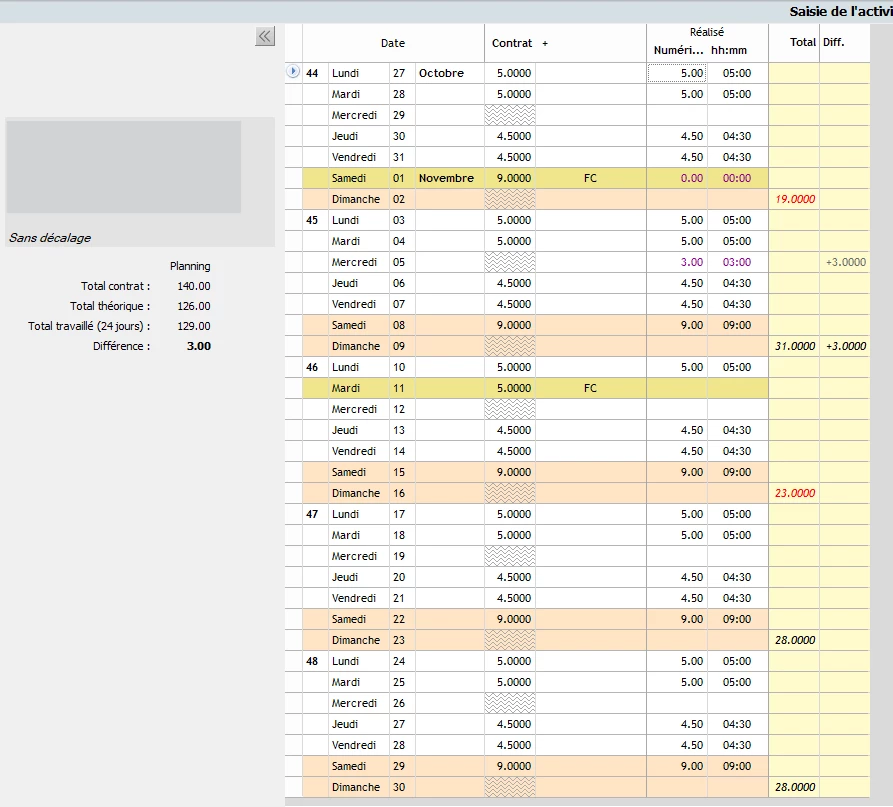Screen dimensions: 893x807
Task: Select week number 45
Action: pyautogui.click(x=312, y=220)
